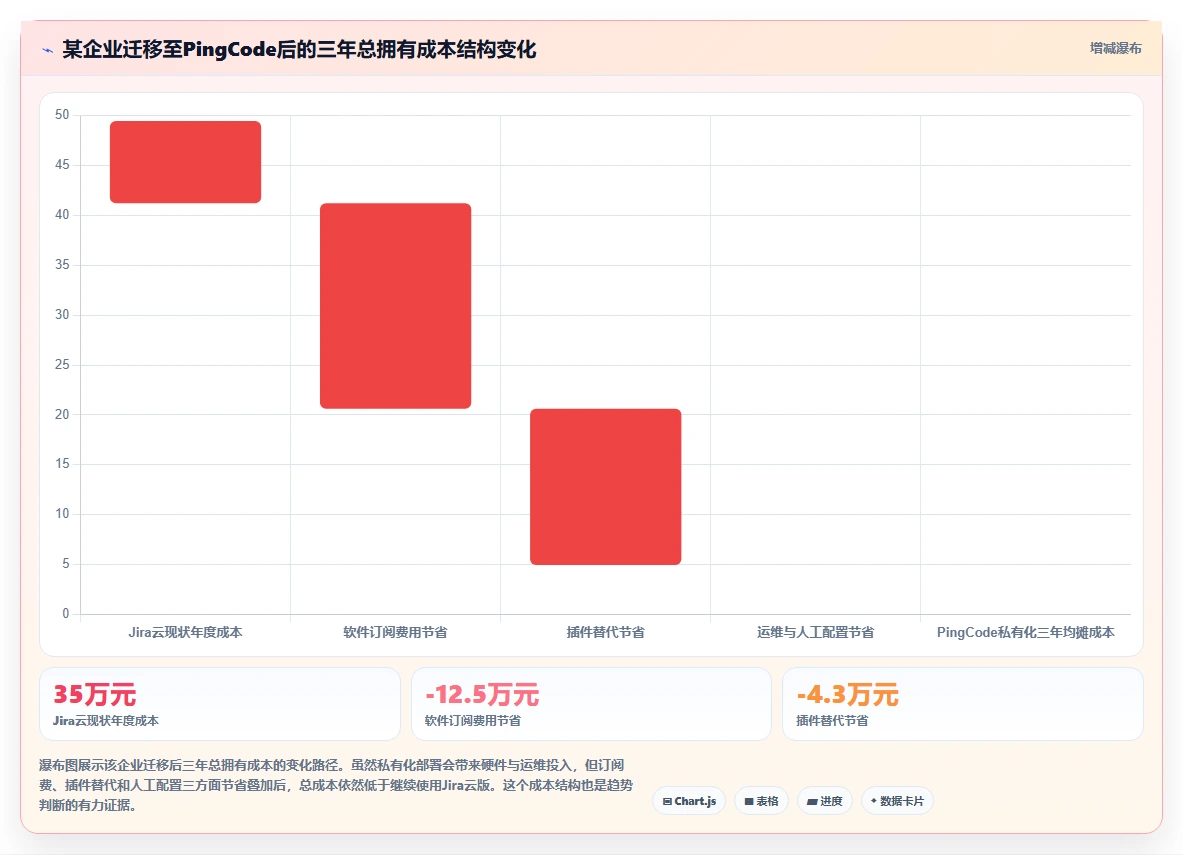Screen dimensions: 1183x855
Task: Click the 增减瀑布 tag in the header
Action: click(1115, 48)
